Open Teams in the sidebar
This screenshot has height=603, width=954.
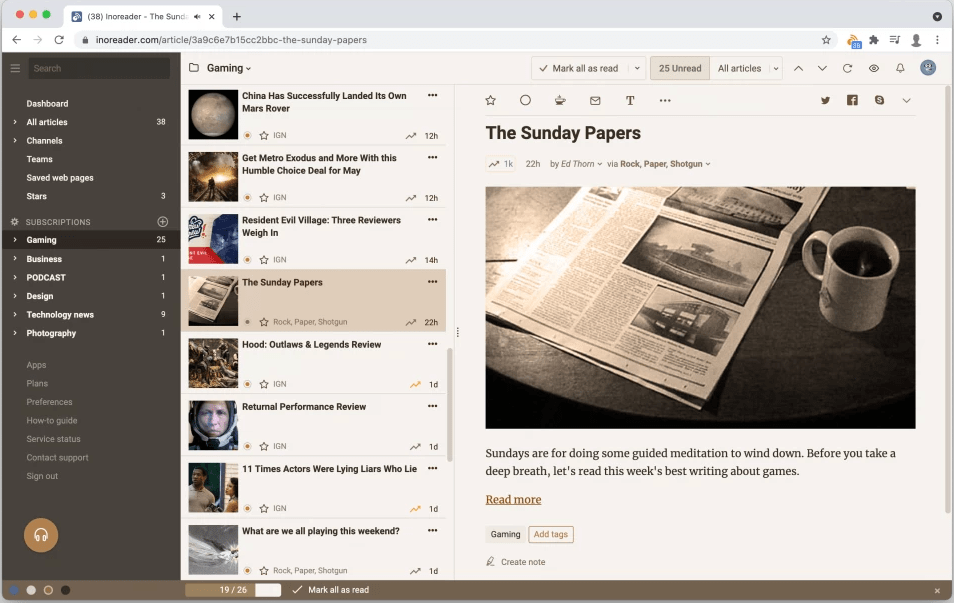[40, 159]
